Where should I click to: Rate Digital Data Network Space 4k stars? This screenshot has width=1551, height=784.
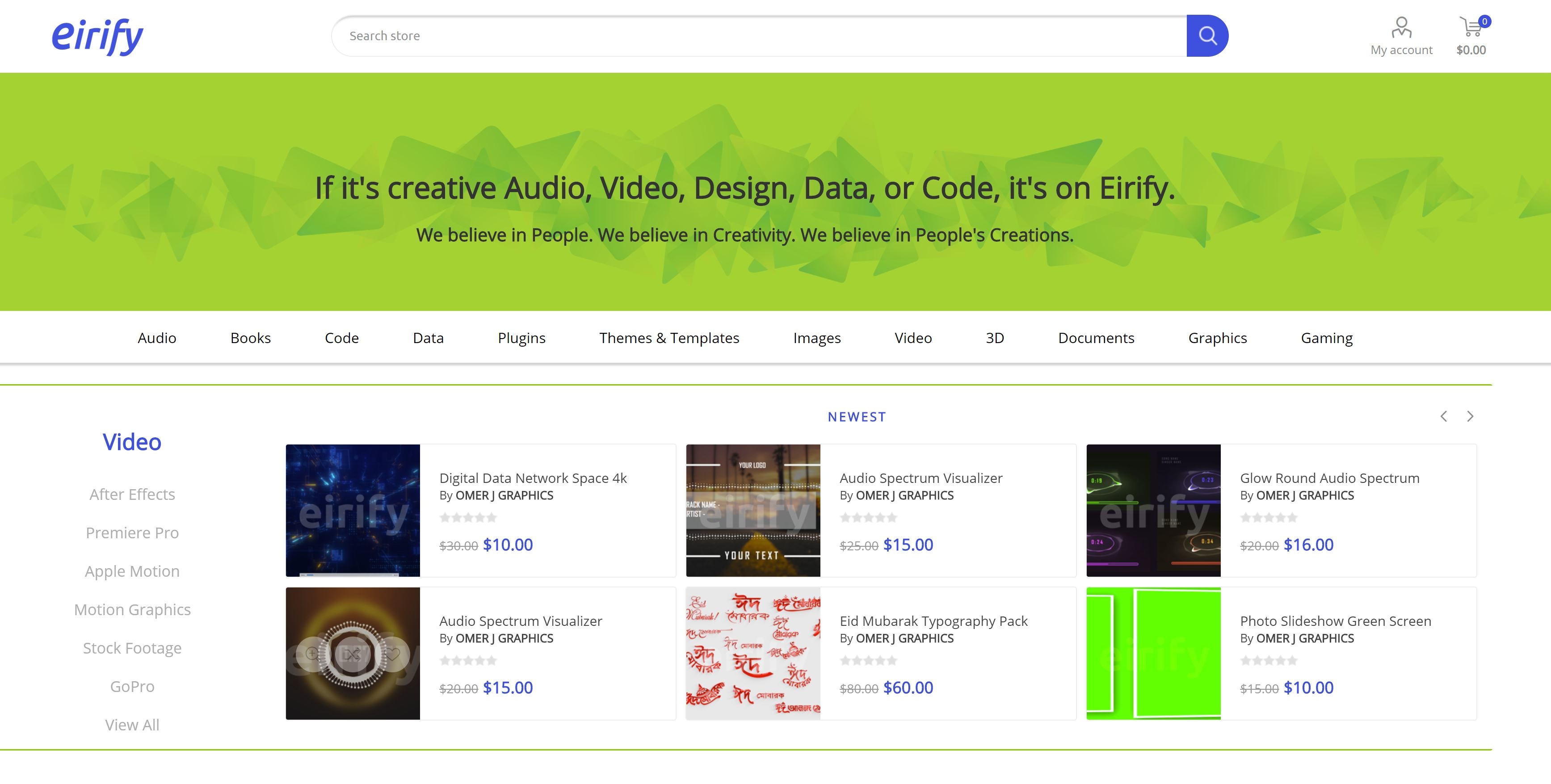pyautogui.click(x=468, y=518)
